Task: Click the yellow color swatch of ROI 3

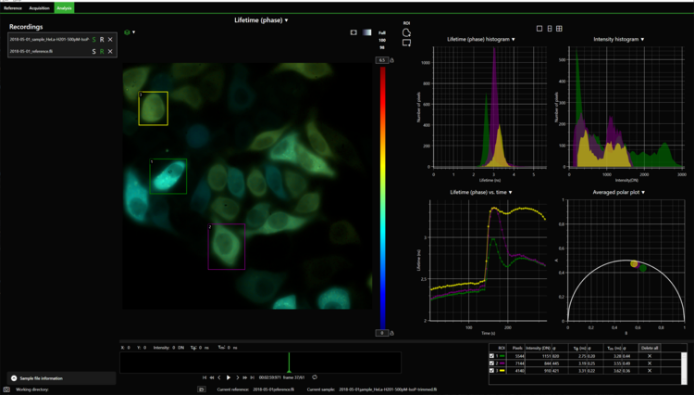Action: click(502, 371)
